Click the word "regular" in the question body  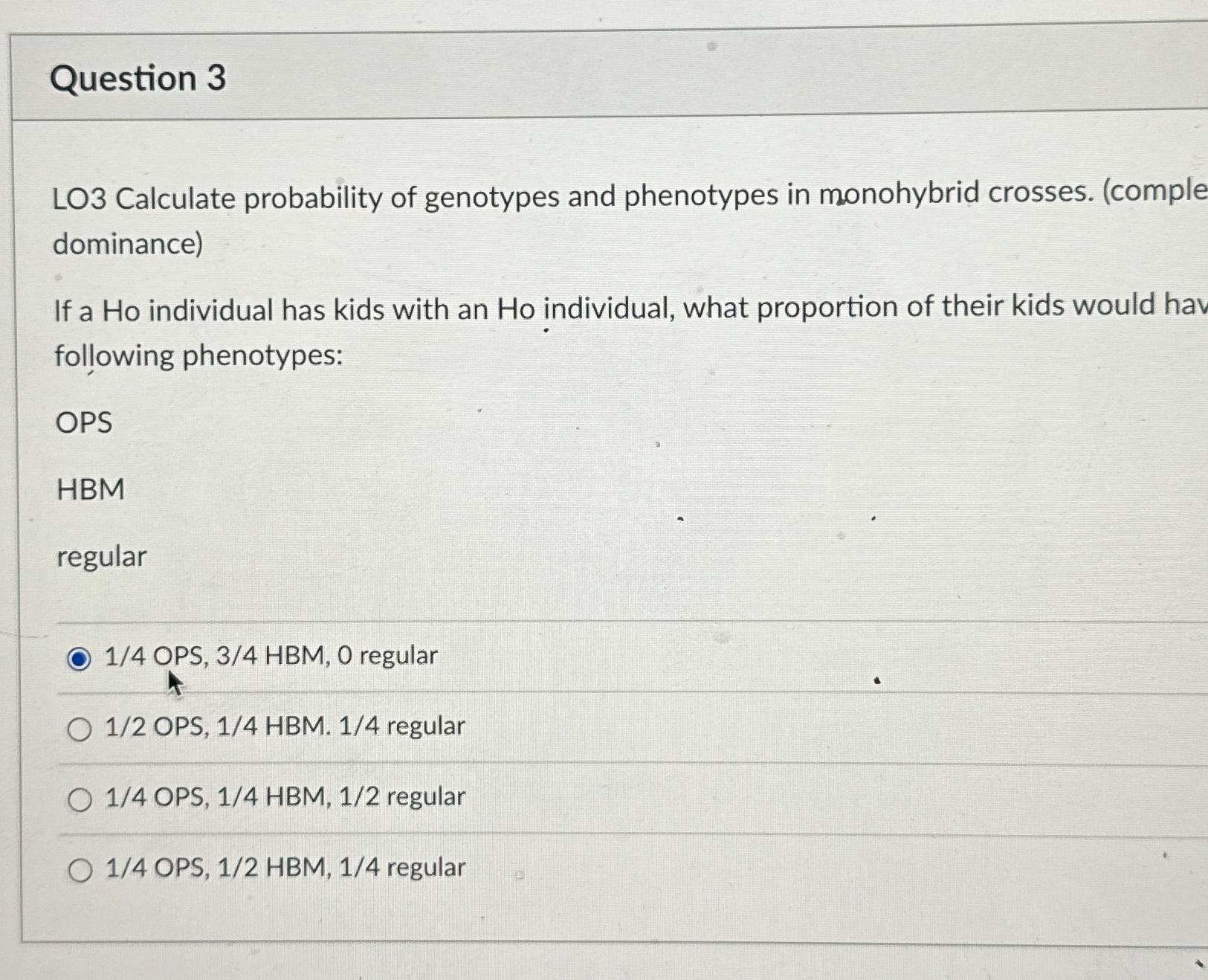101,557
